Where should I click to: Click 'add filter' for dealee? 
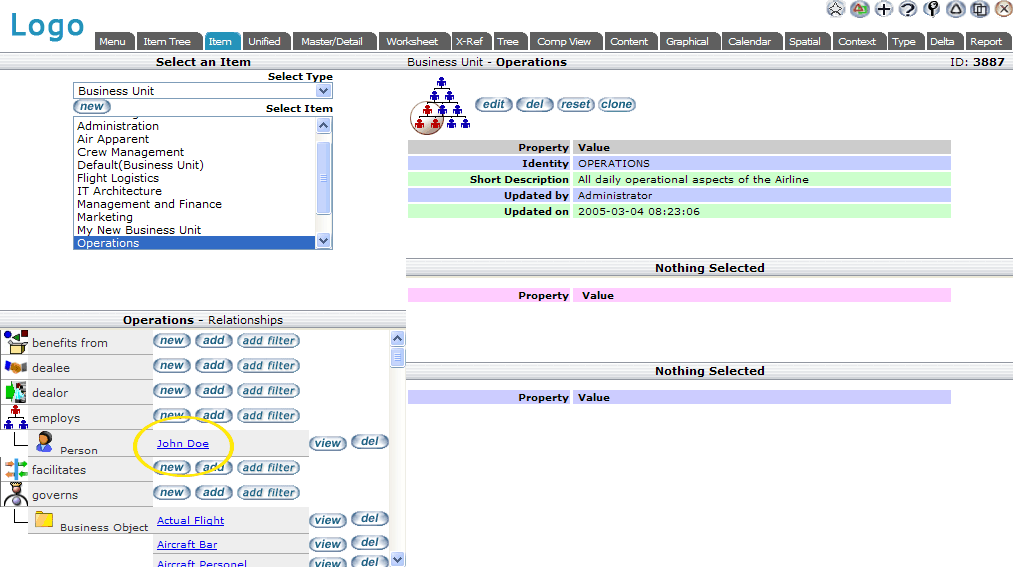(268, 366)
